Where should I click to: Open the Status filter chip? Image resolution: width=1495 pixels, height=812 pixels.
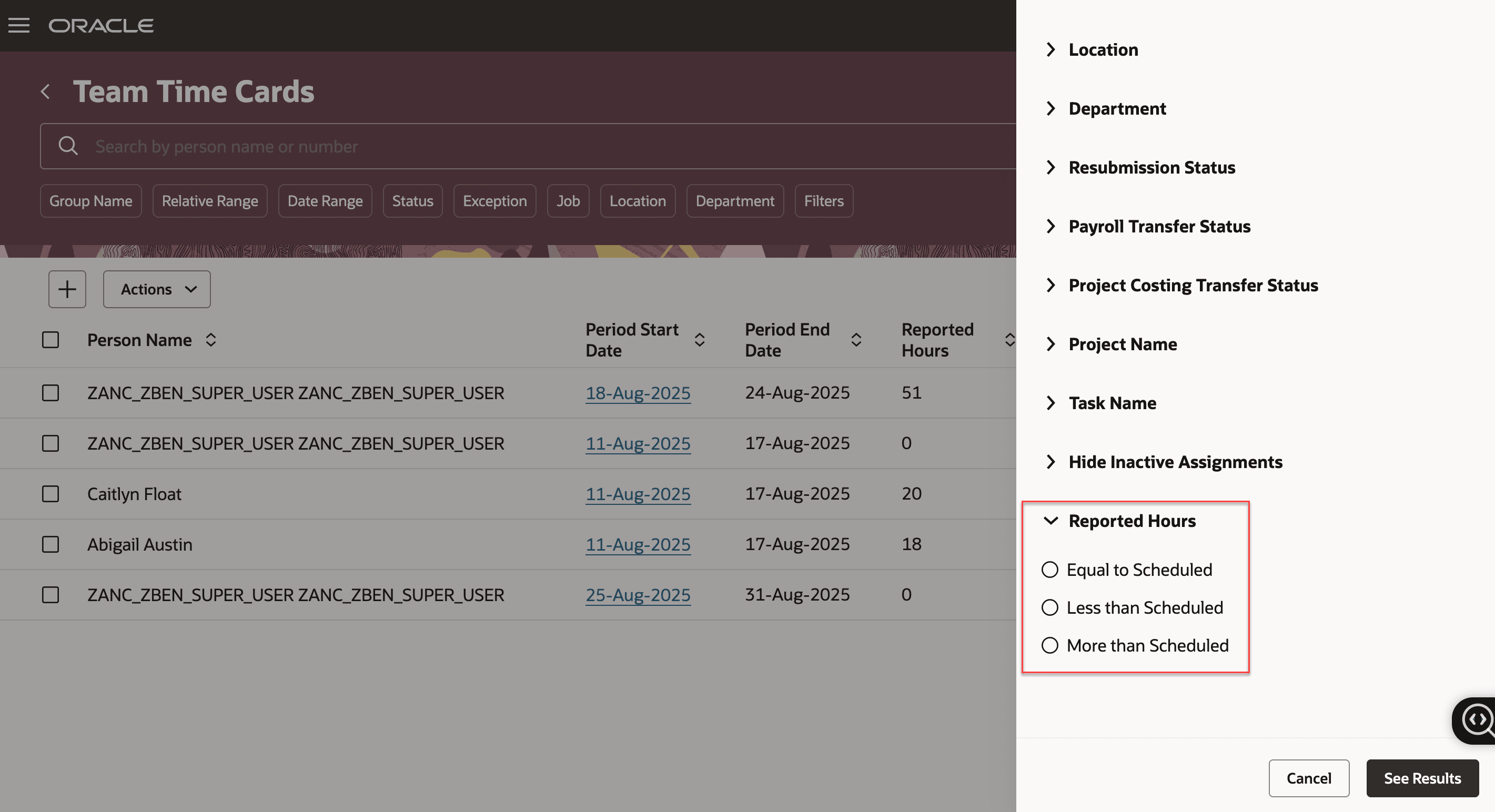pyautogui.click(x=412, y=200)
